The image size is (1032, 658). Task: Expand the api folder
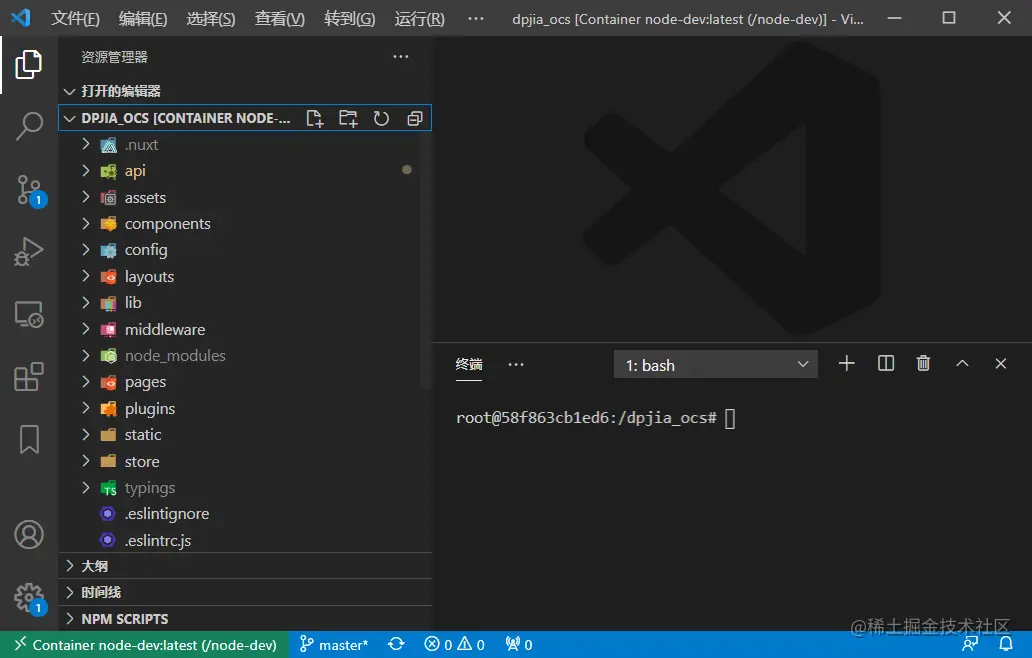245,171
